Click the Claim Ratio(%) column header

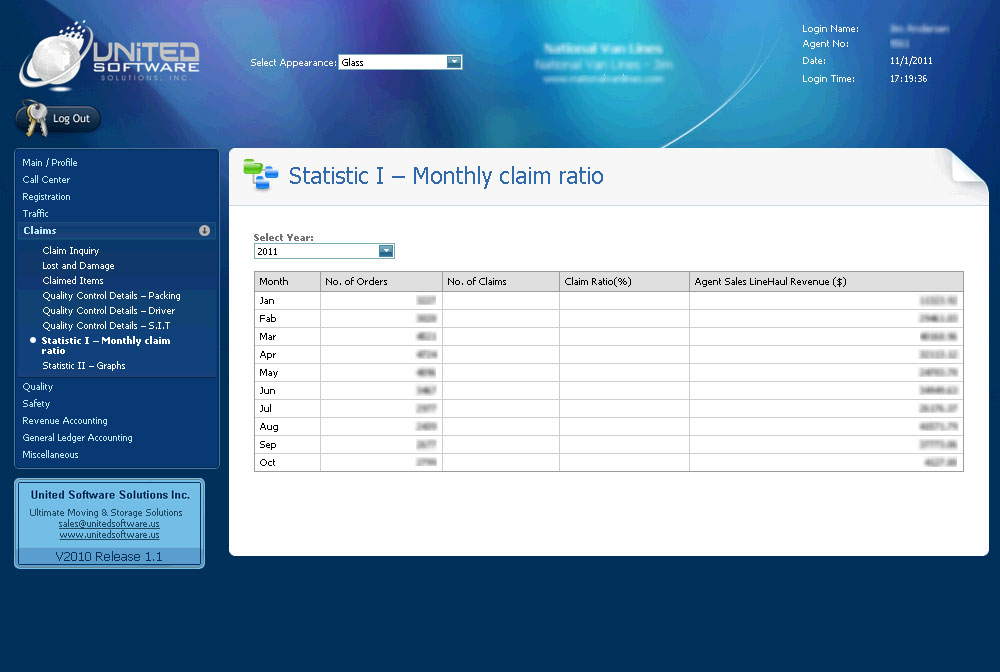624,281
